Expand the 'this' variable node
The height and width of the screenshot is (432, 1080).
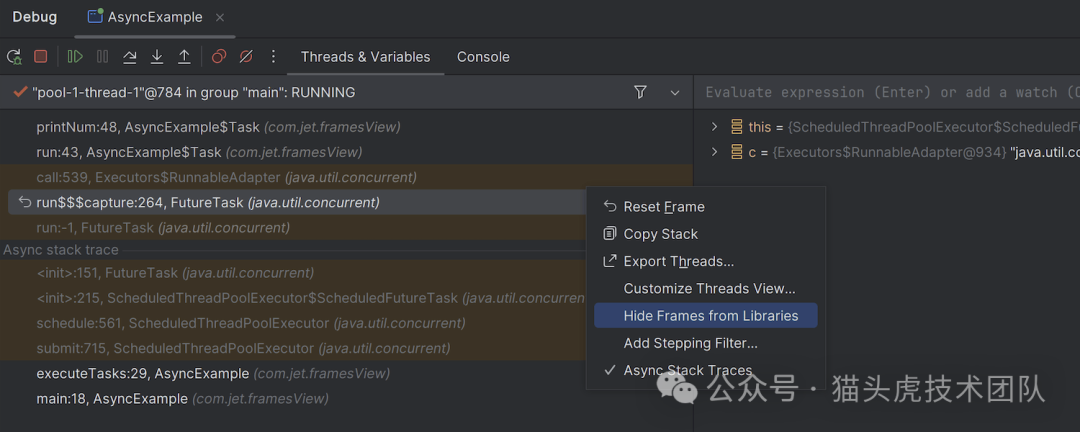pos(714,127)
